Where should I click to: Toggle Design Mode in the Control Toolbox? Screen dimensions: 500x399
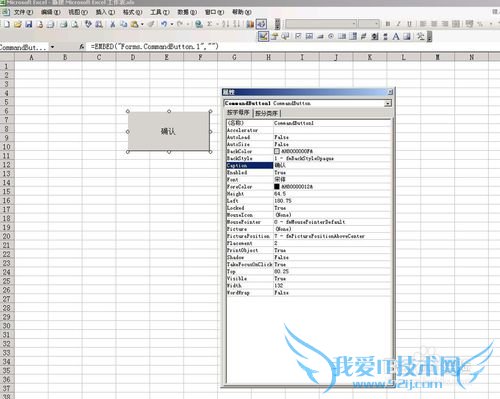263,36
